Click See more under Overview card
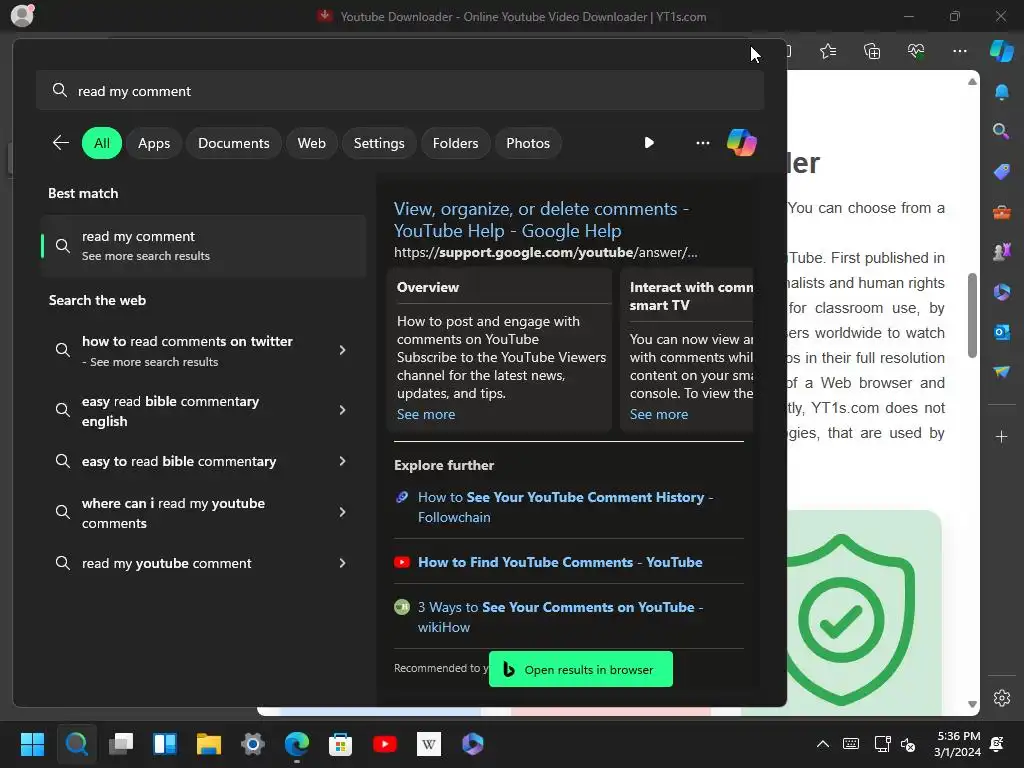Screen dimensions: 1024x768 [x=426, y=414]
